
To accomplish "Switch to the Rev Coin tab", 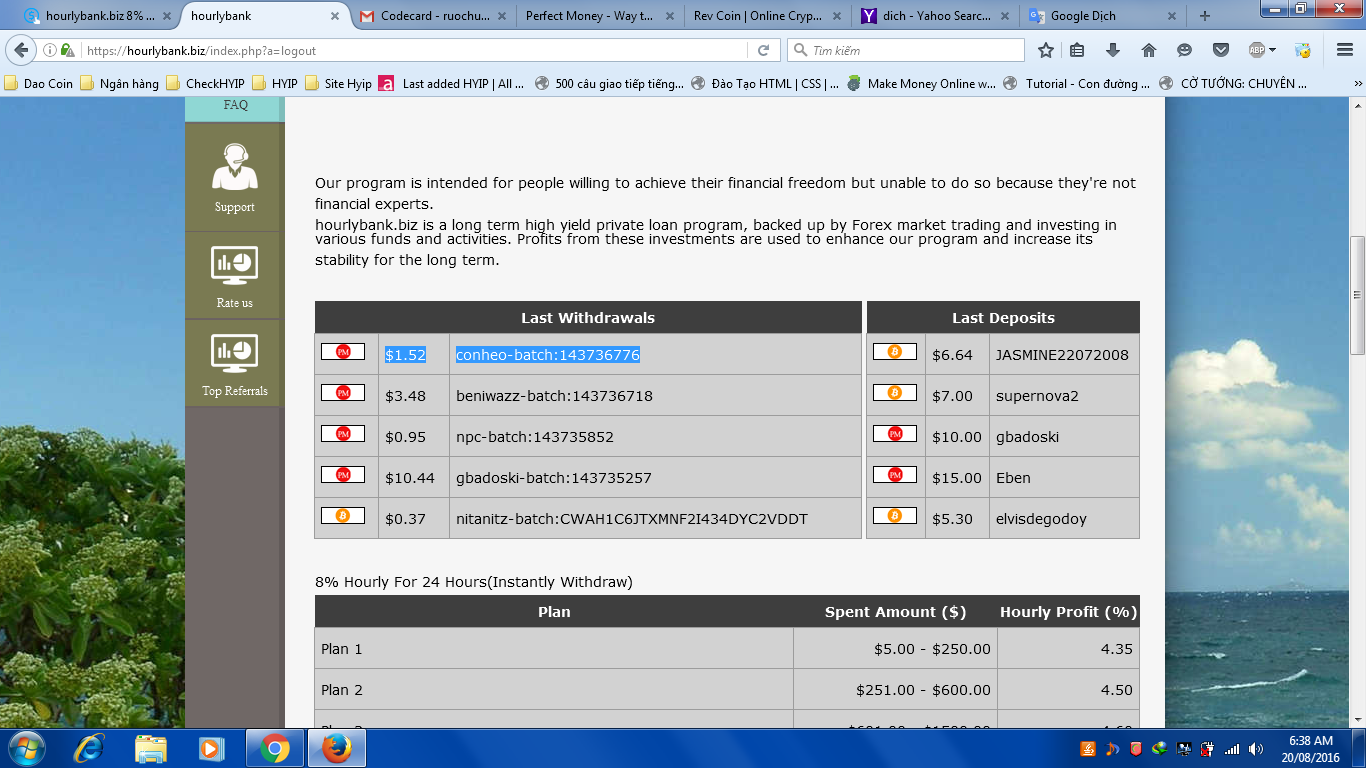I will click(770, 16).
